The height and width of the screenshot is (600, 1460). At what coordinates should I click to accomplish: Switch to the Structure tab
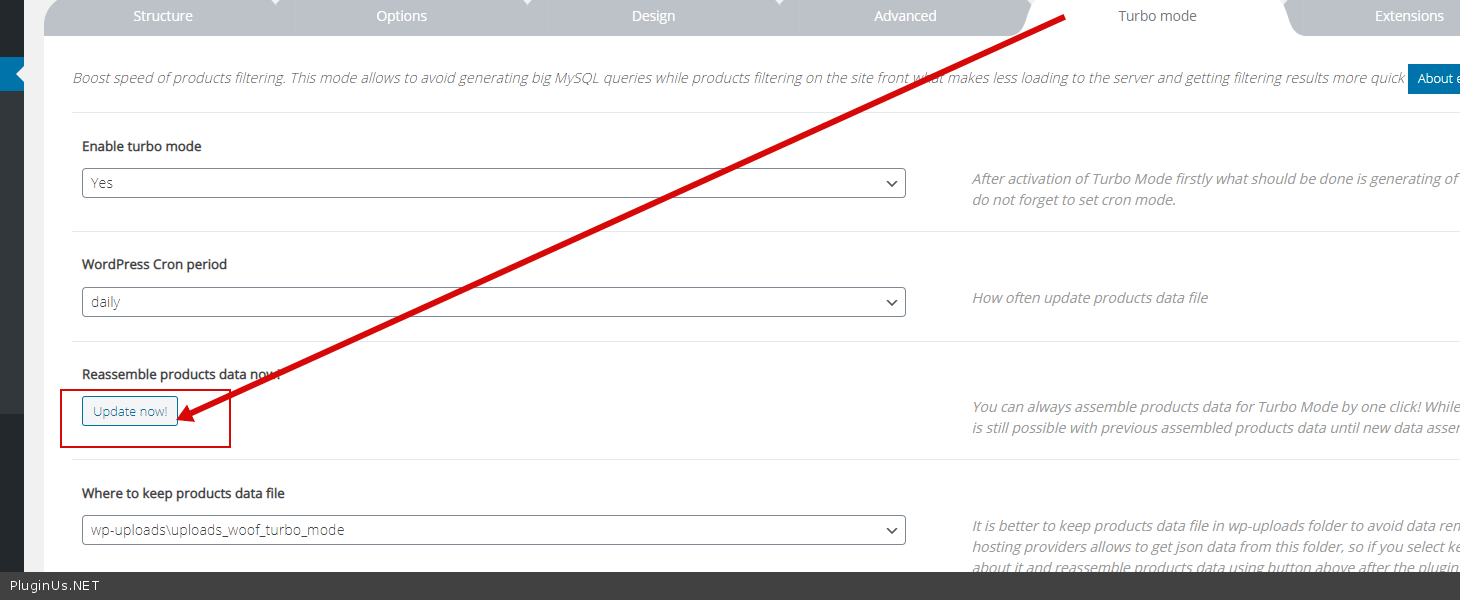click(x=163, y=16)
